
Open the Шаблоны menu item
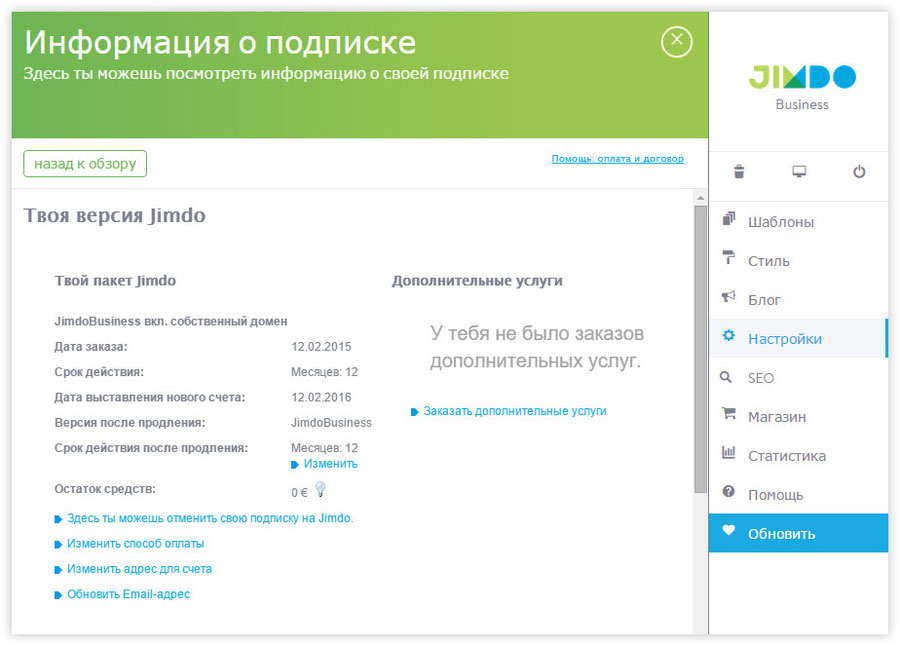tap(798, 222)
